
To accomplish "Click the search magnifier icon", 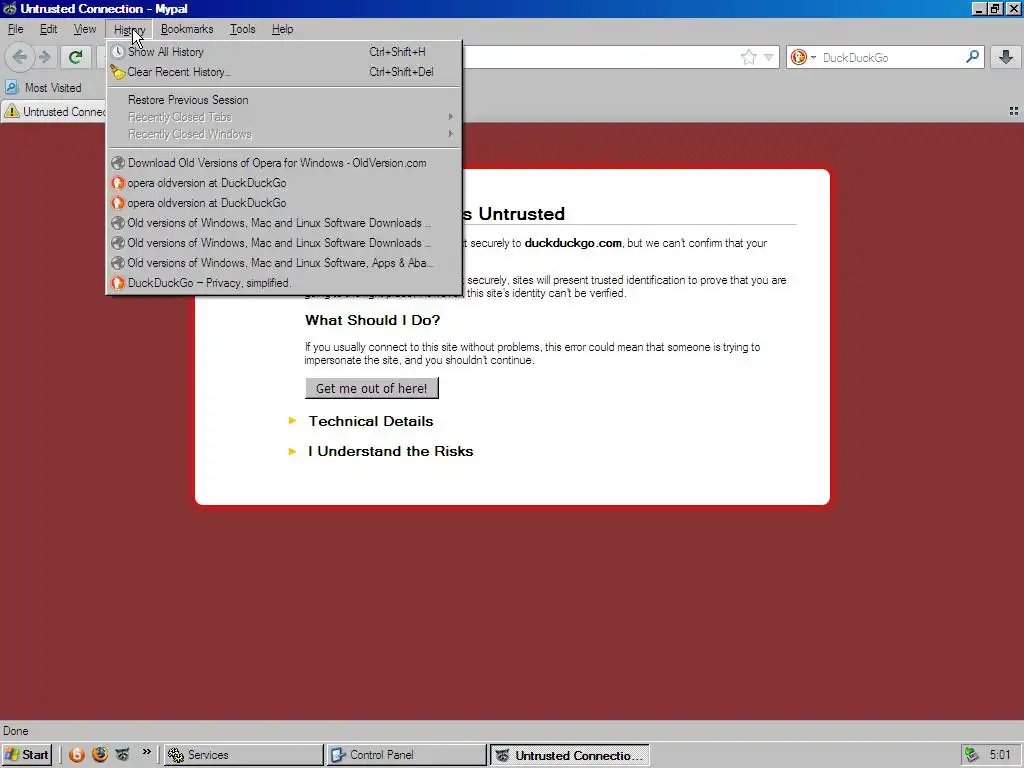I will [x=972, y=57].
